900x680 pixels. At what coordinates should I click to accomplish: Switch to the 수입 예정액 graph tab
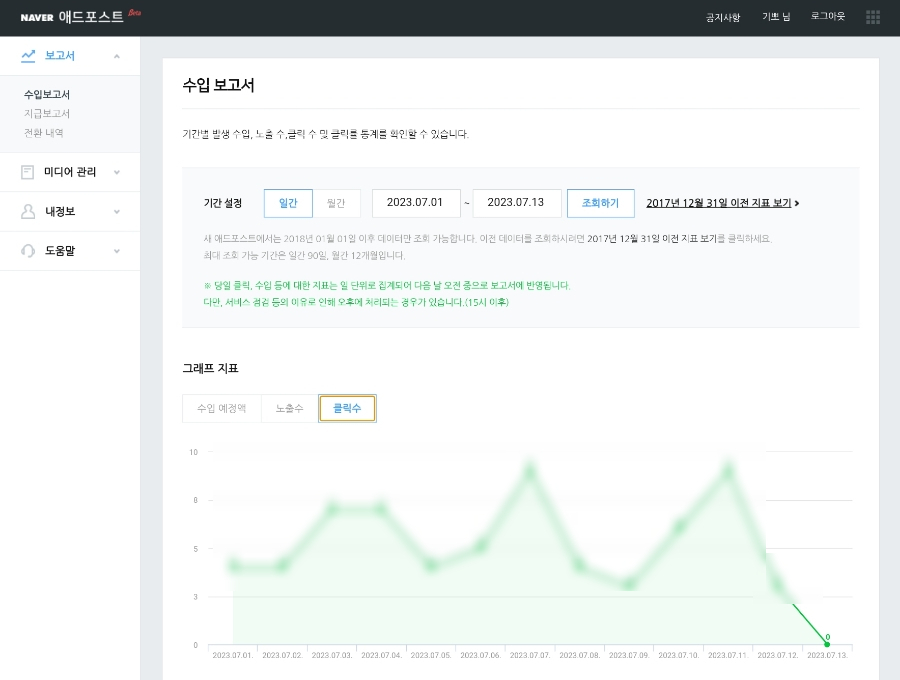pyautogui.click(x=222, y=409)
